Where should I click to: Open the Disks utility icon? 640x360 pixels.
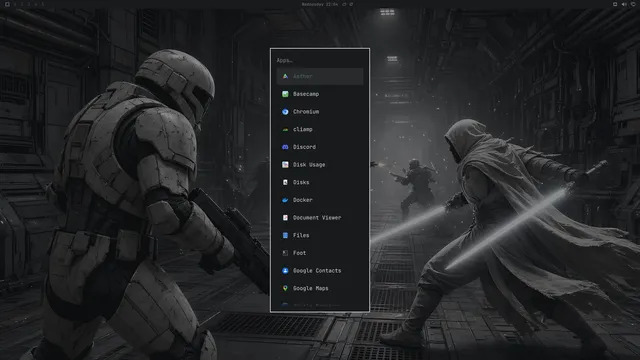[285, 182]
